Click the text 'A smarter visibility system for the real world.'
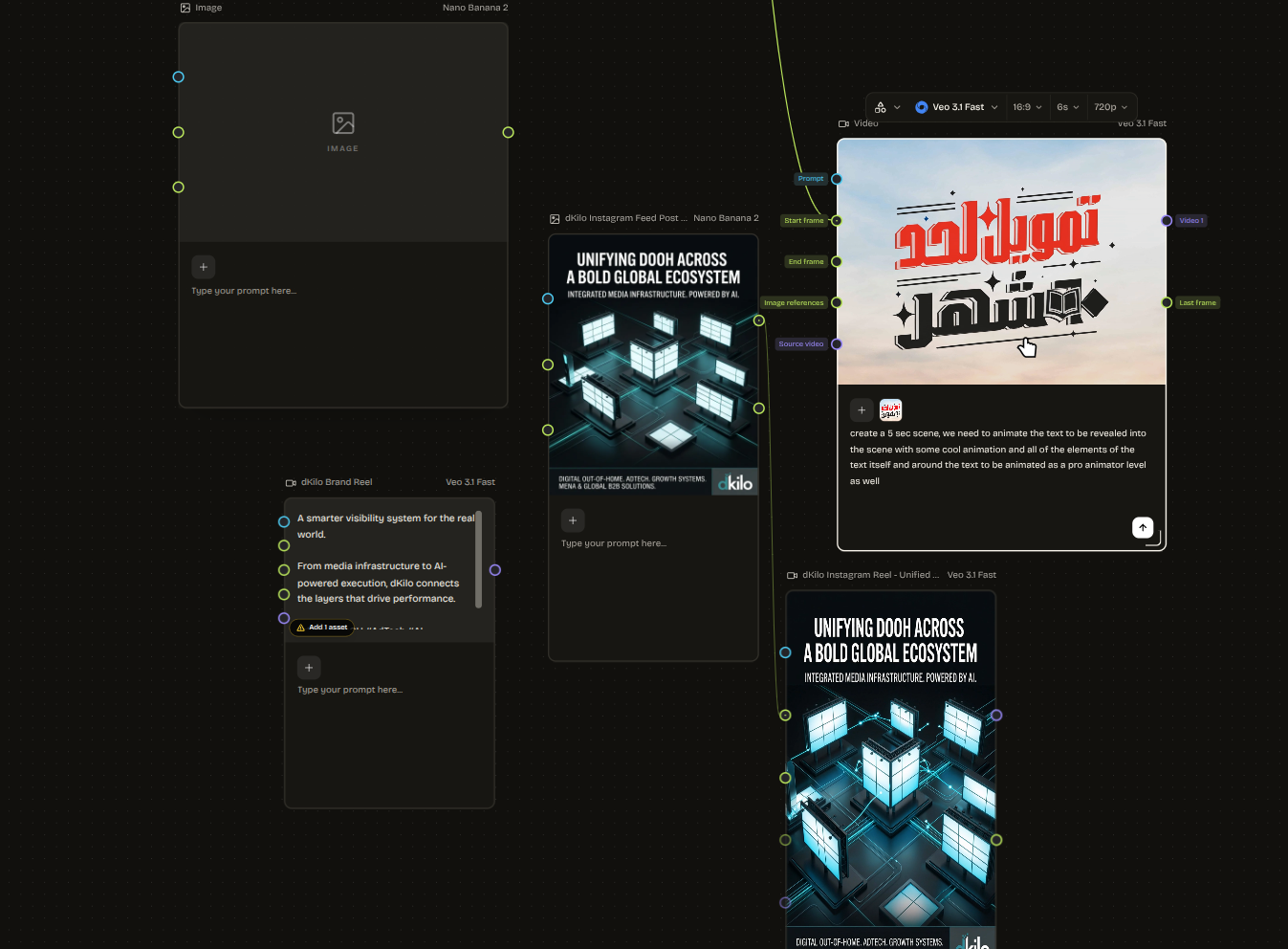 tap(385, 527)
